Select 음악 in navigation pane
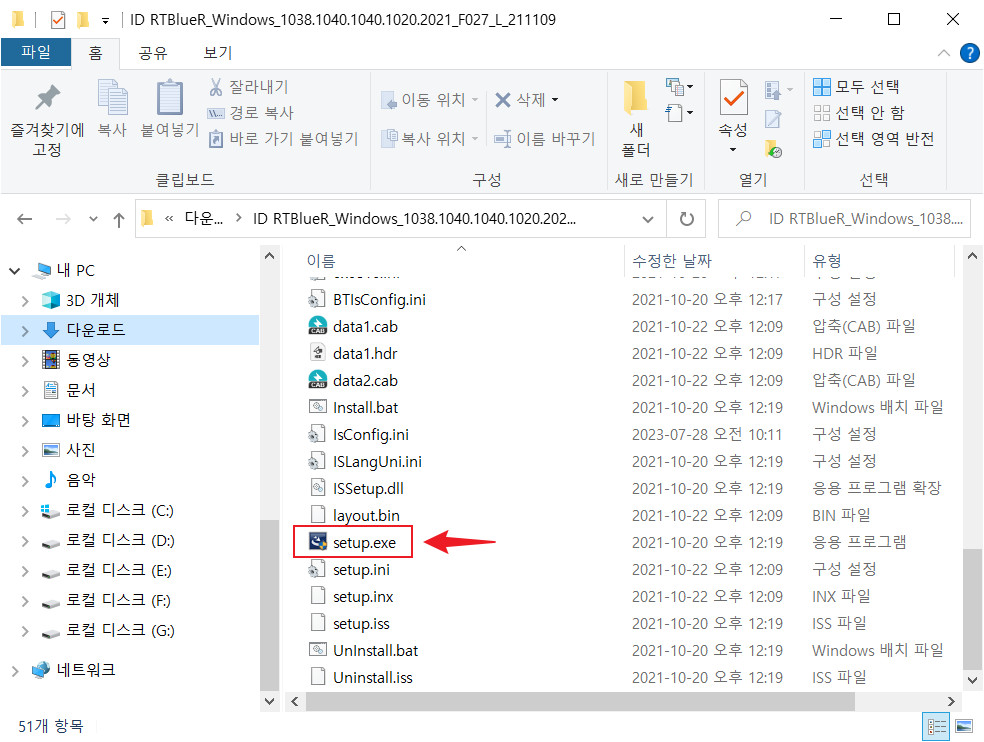The image size is (984, 742). coord(81,480)
